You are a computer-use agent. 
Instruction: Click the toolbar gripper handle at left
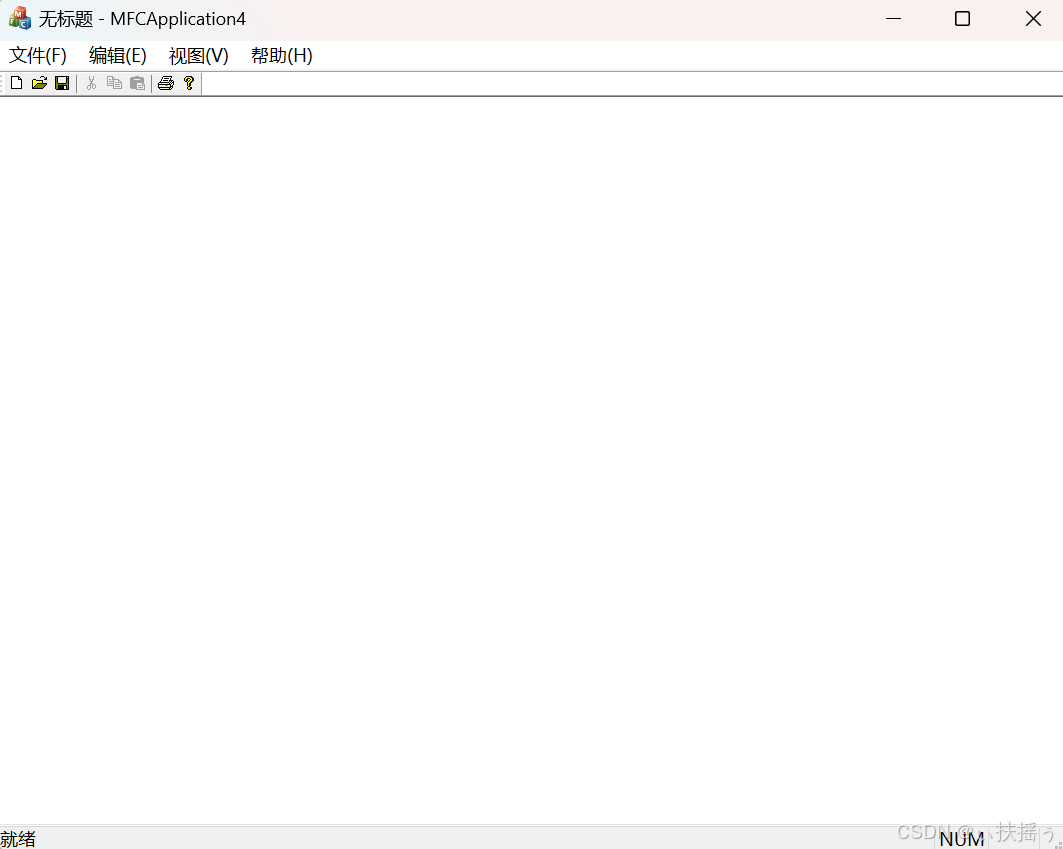[x=2, y=83]
